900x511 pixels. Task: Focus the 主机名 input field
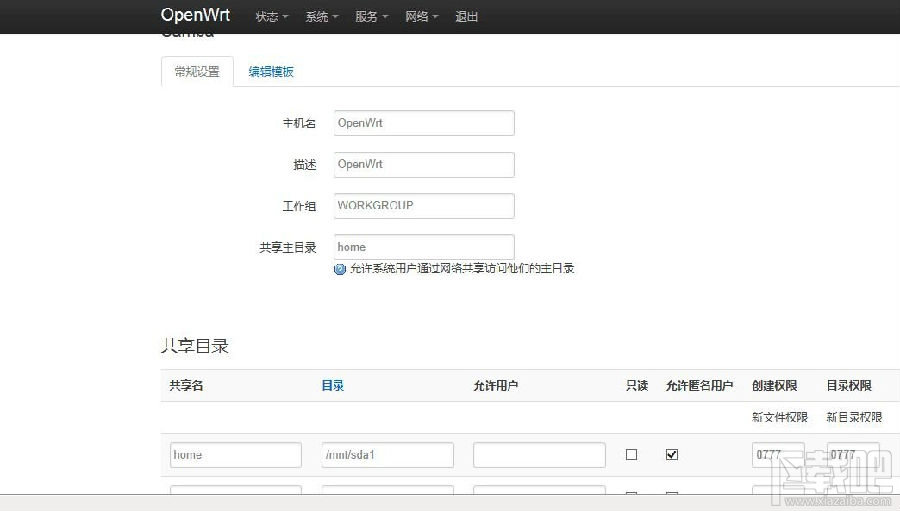pyautogui.click(x=424, y=123)
